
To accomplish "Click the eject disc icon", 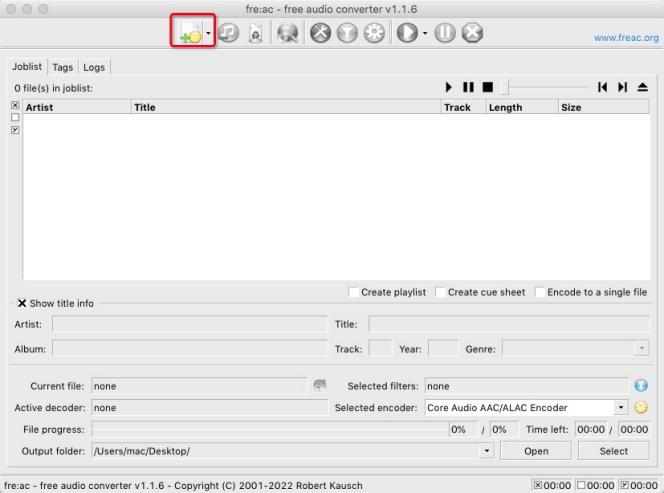I will (642, 87).
